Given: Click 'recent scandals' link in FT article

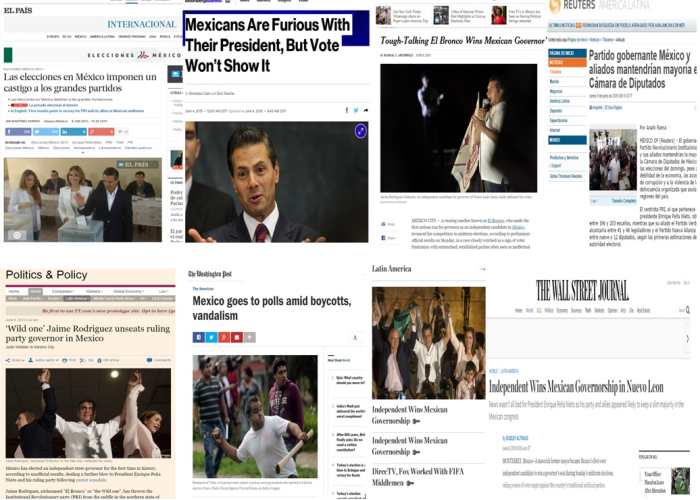Looking at the screenshot, I should pyautogui.click(x=91, y=480).
